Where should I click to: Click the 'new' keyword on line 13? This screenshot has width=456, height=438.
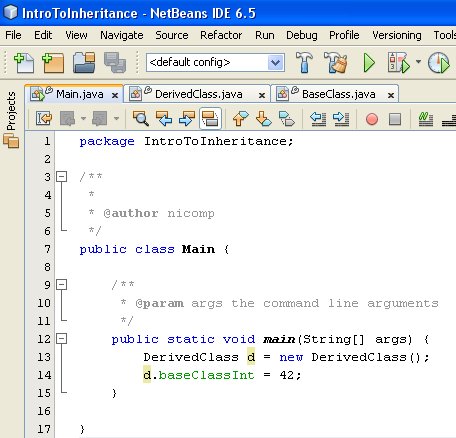pos(291,357)
